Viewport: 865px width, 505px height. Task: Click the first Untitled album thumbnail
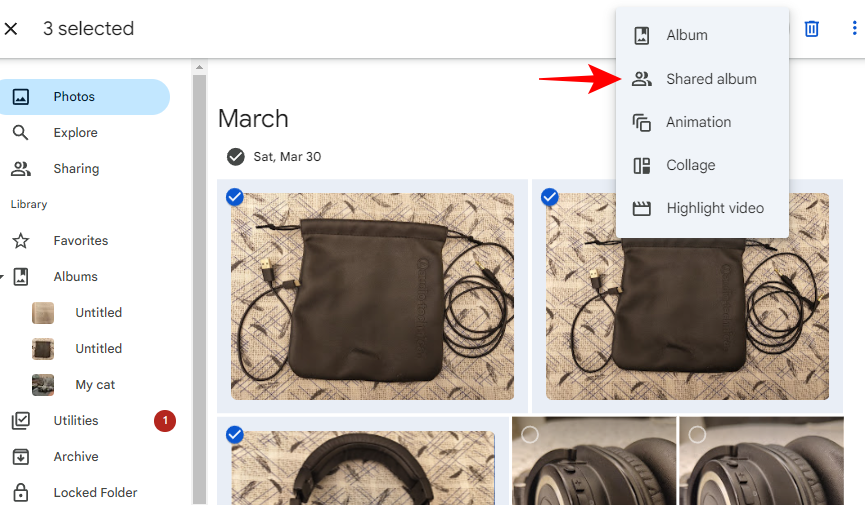(43, 313)
